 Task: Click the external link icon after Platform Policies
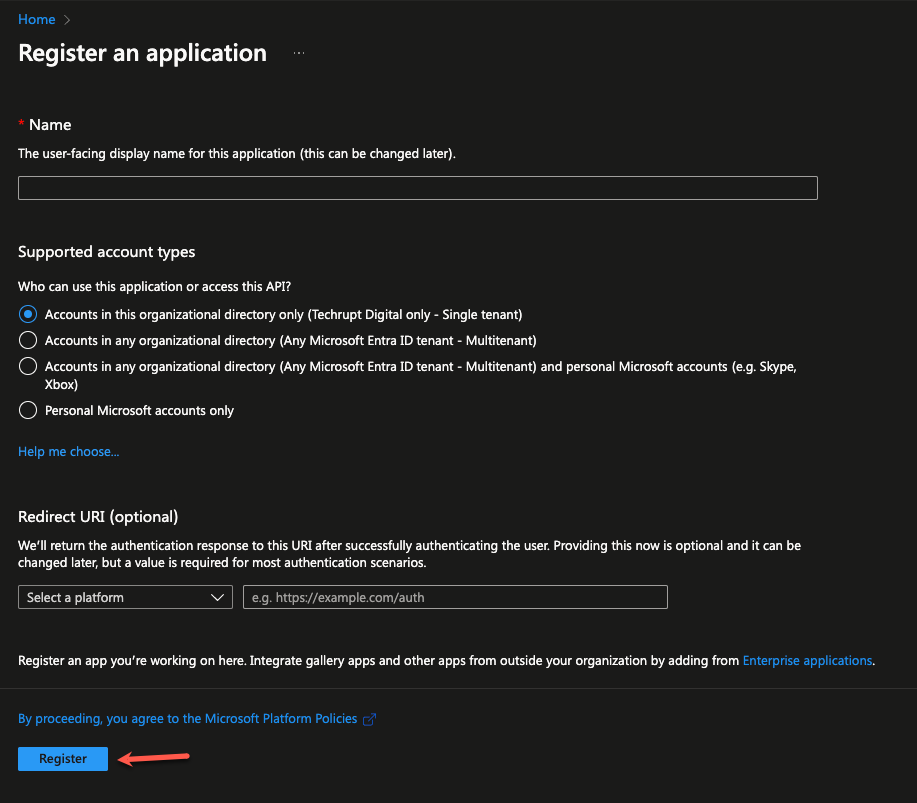click(x=369, y=719)
